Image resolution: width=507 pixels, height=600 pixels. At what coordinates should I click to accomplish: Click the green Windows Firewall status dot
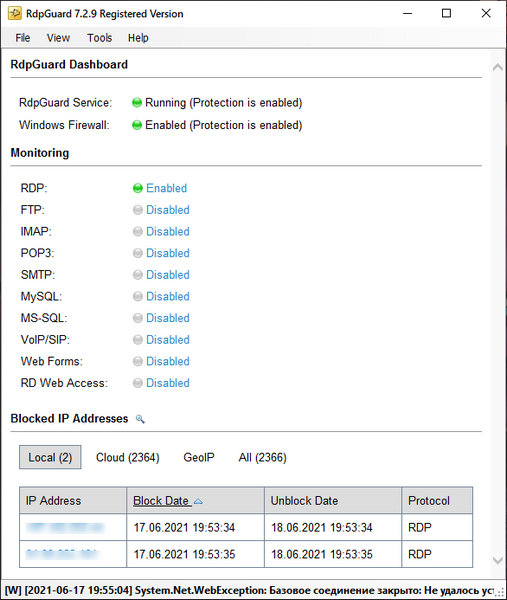point(137,125)
